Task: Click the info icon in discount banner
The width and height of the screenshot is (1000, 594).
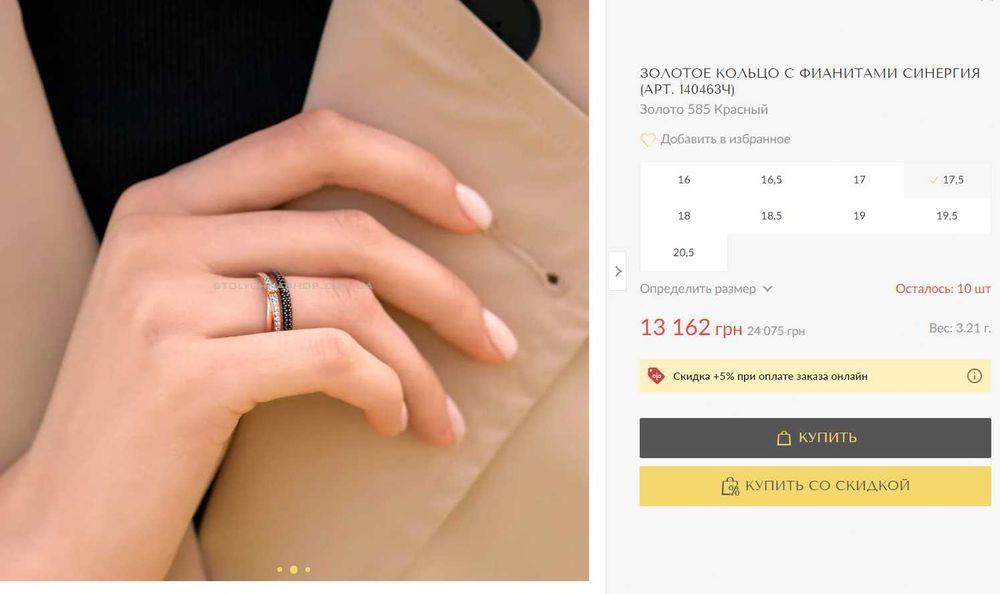Action: point(974,376)
